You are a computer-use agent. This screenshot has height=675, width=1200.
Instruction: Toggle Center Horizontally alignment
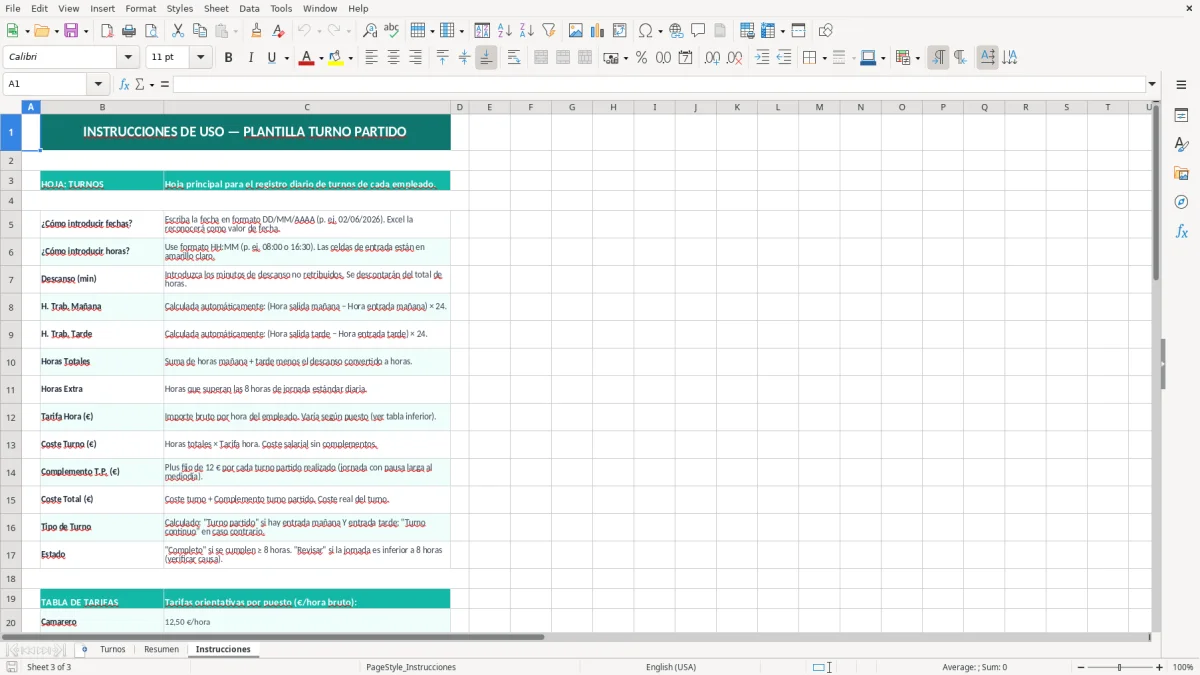click(393, 58)
